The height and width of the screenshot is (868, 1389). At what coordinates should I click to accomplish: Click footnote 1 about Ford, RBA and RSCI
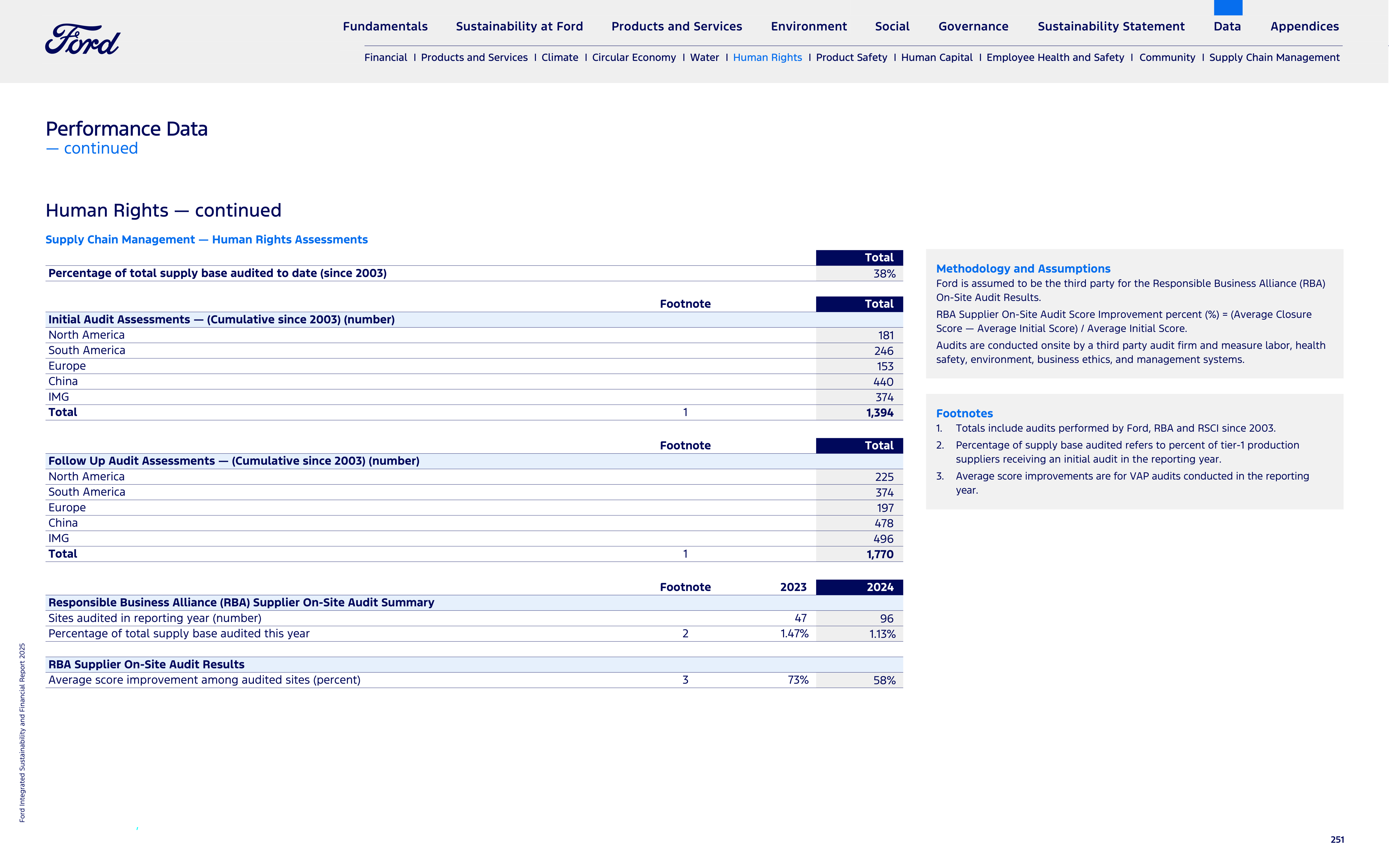tap(1105, 428)
